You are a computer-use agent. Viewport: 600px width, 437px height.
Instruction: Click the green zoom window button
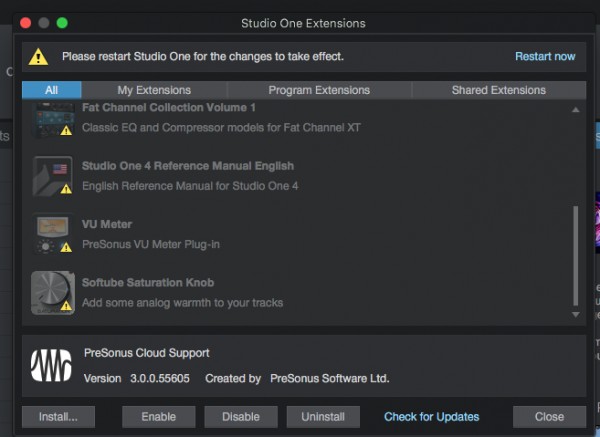(x=62, y=23)
